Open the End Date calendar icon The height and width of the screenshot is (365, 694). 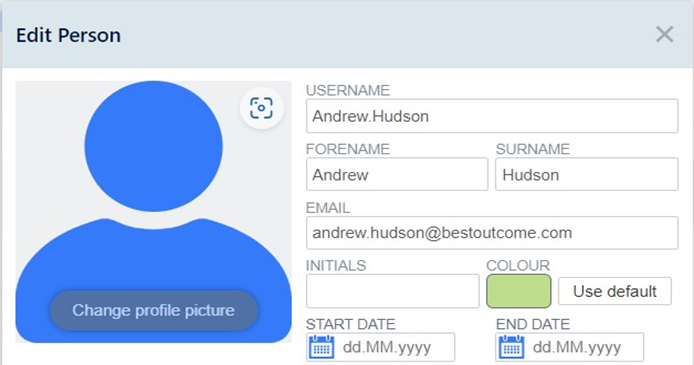coord(512,347)
